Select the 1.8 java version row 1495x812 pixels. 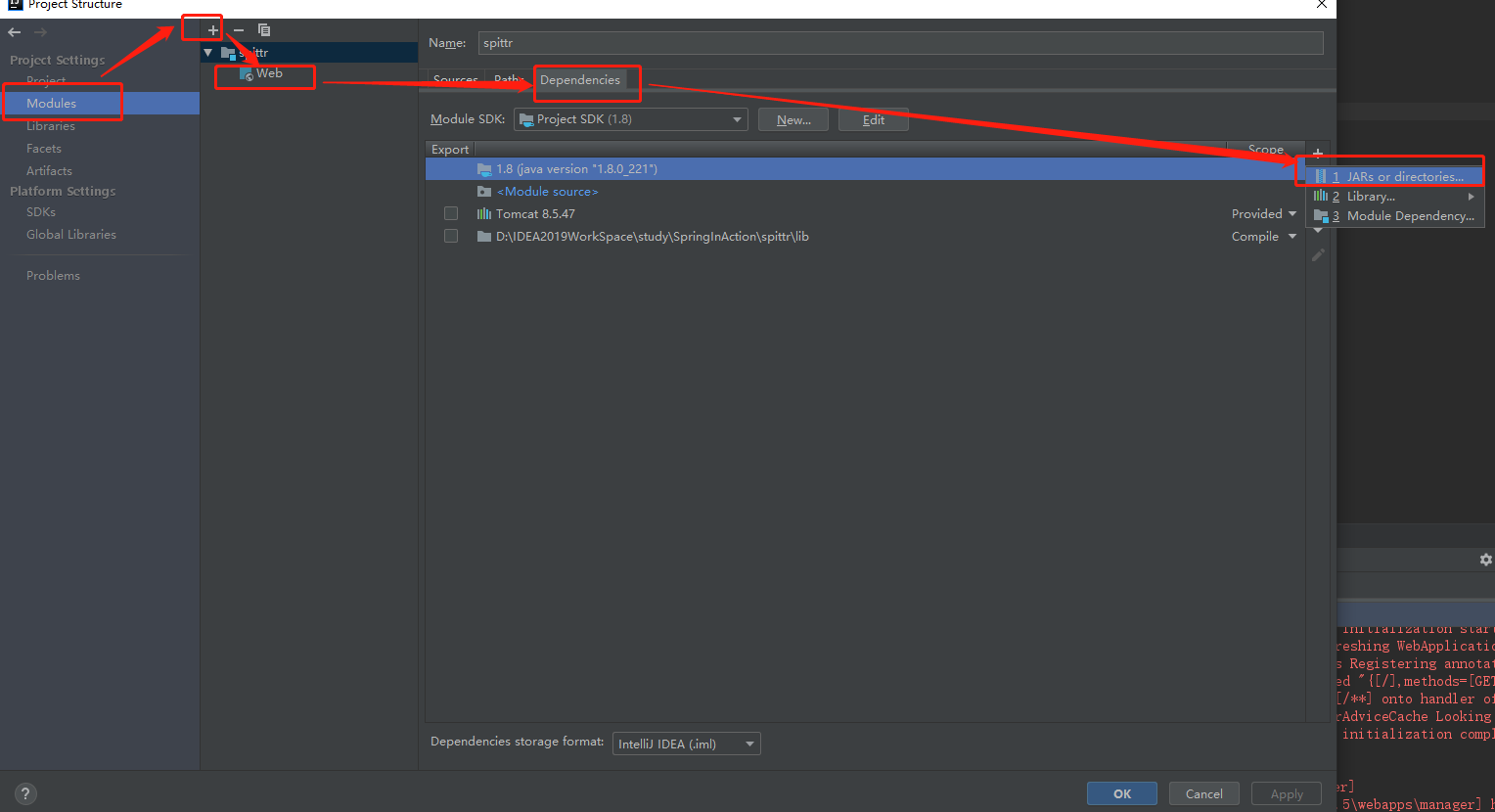(x=865, y=169)
